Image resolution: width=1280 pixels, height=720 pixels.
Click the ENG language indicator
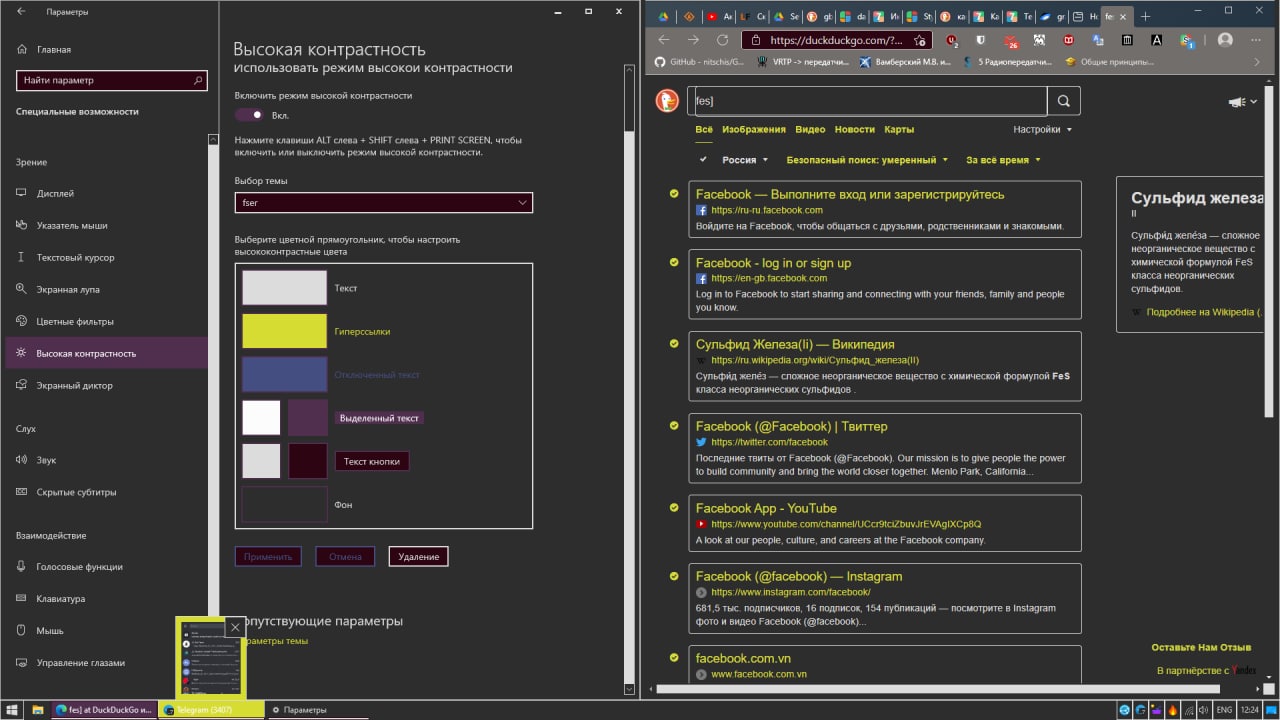click(1224, 710)
